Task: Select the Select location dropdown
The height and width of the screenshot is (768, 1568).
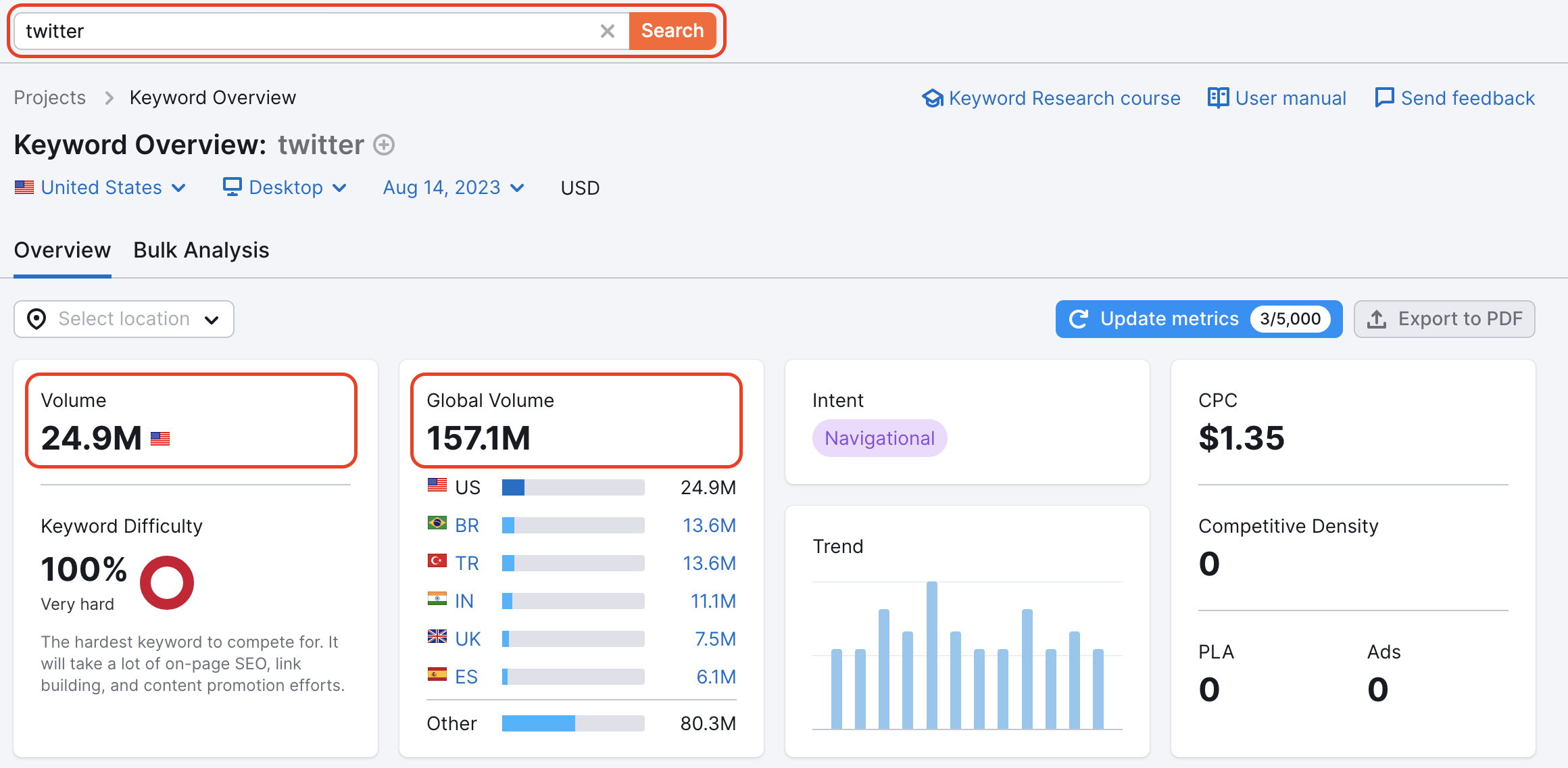Action: [124, 319]
